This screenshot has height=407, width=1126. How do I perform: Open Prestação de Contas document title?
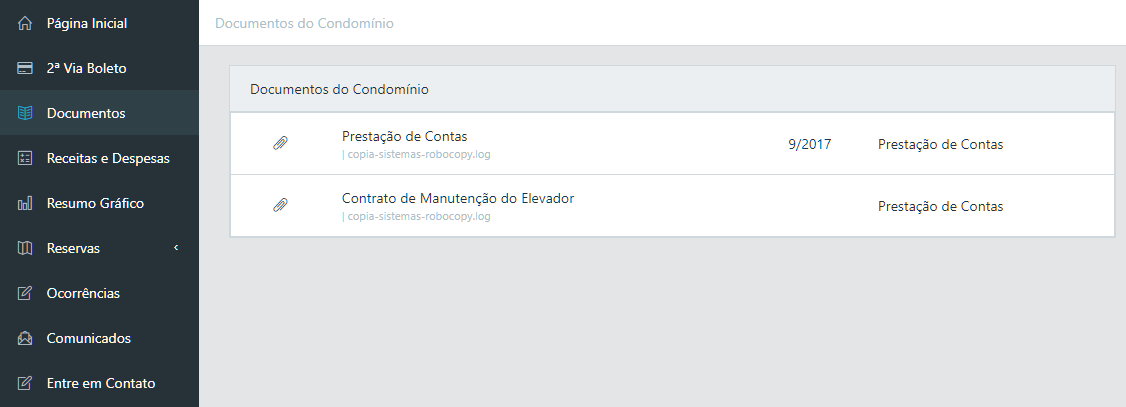404,136
